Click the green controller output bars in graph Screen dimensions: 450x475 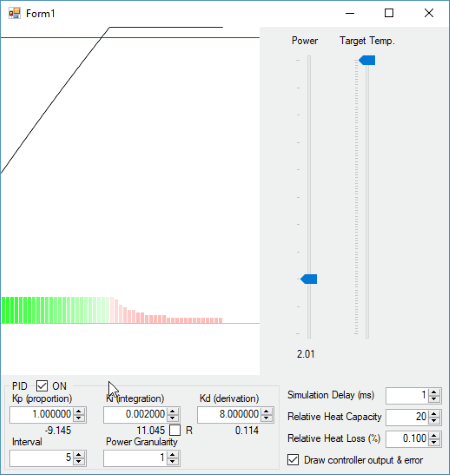55,310
